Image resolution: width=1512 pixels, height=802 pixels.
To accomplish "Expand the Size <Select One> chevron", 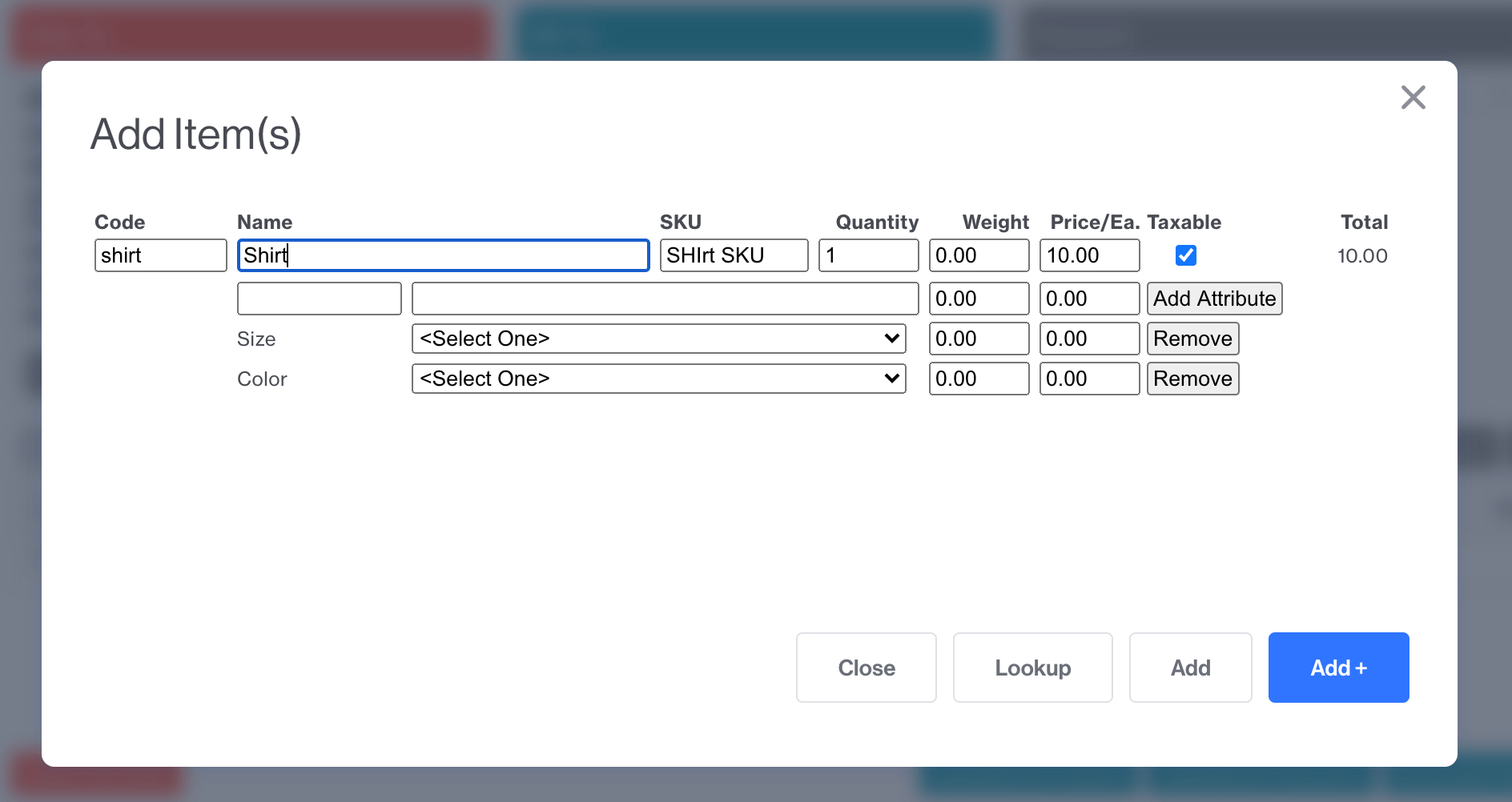I will coord(890,338).
